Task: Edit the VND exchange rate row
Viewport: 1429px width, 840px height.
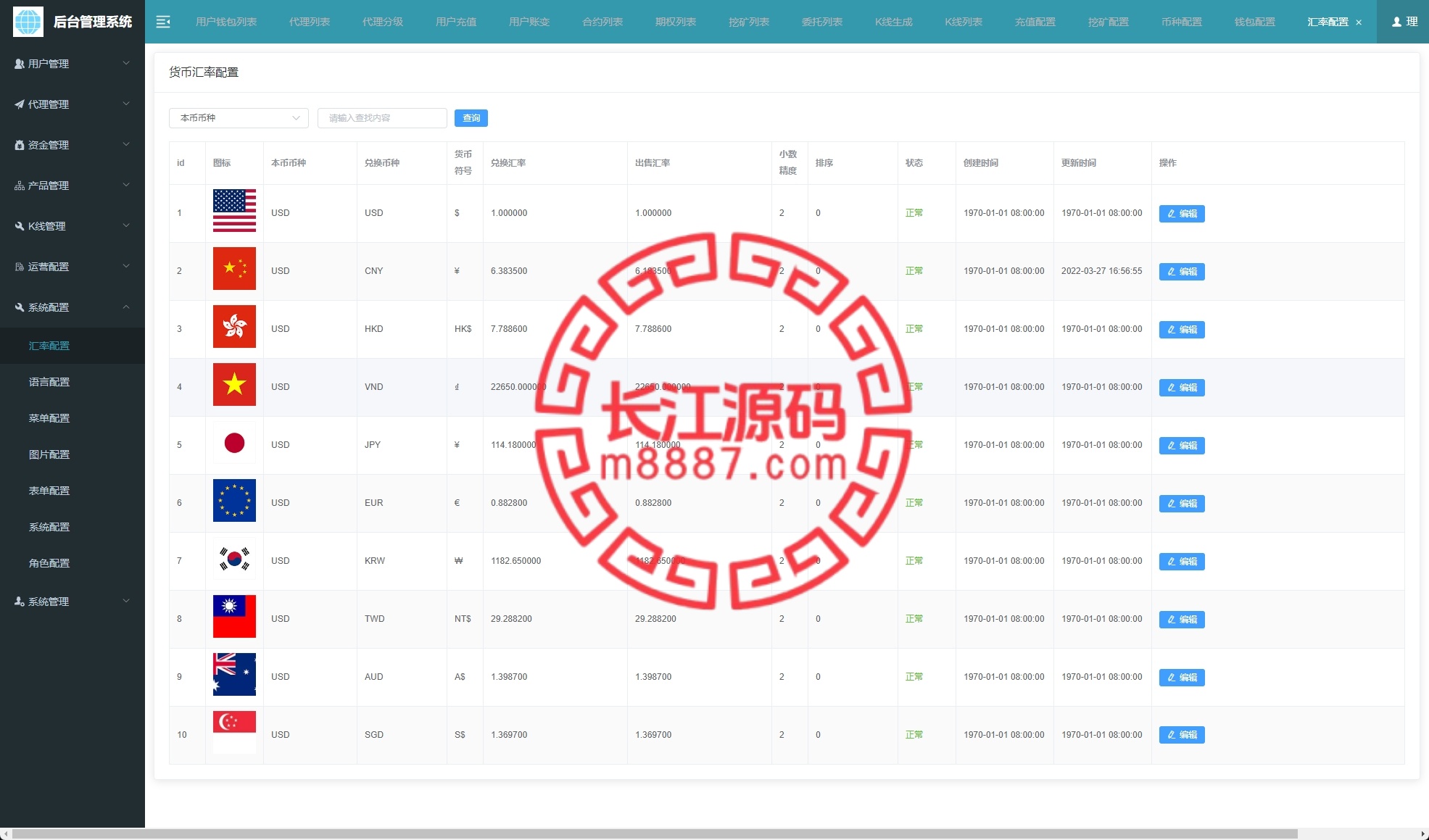Action: point(1182,388)
